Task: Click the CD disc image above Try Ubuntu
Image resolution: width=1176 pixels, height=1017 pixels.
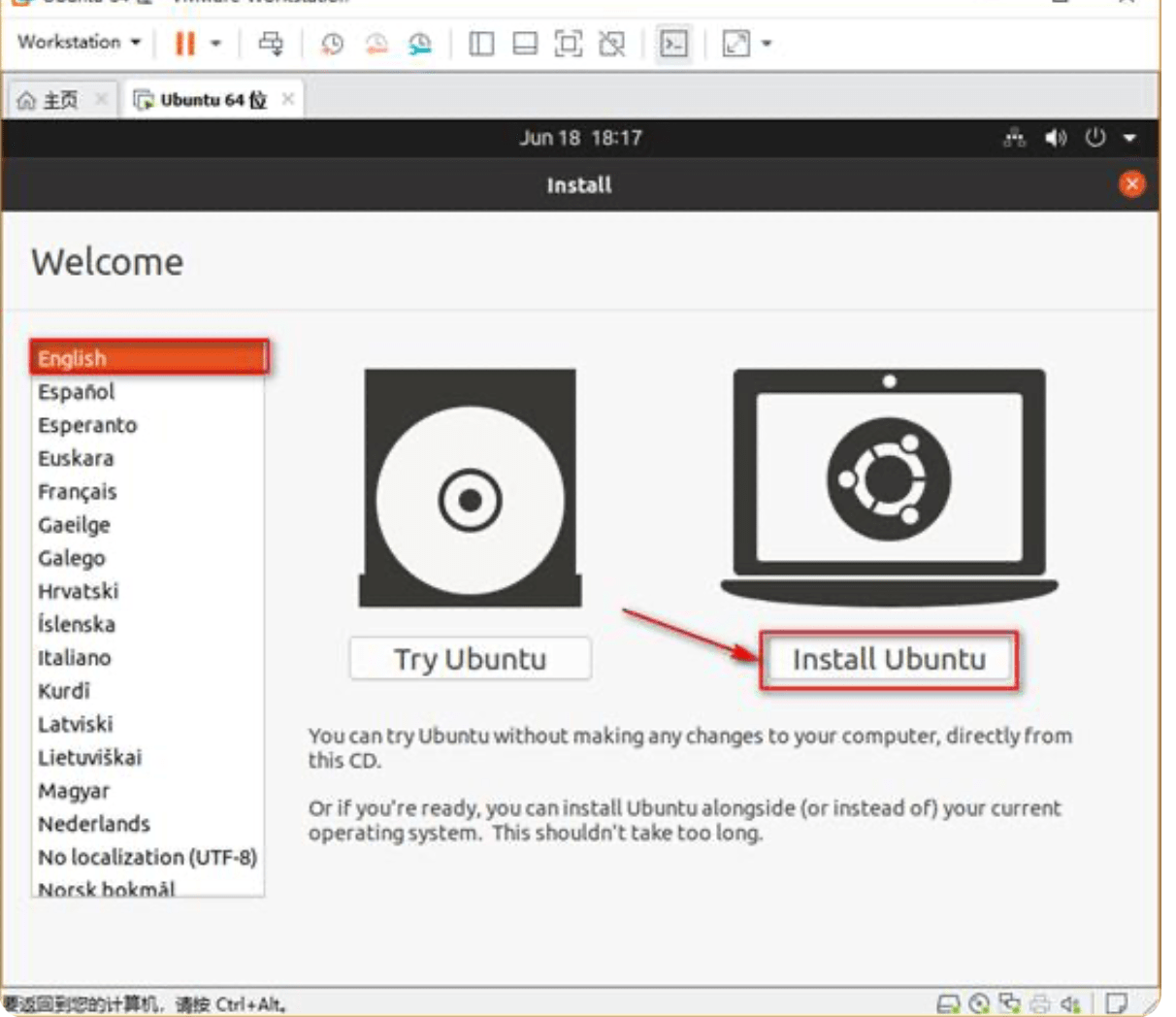Action: click(x=471, y=488)
